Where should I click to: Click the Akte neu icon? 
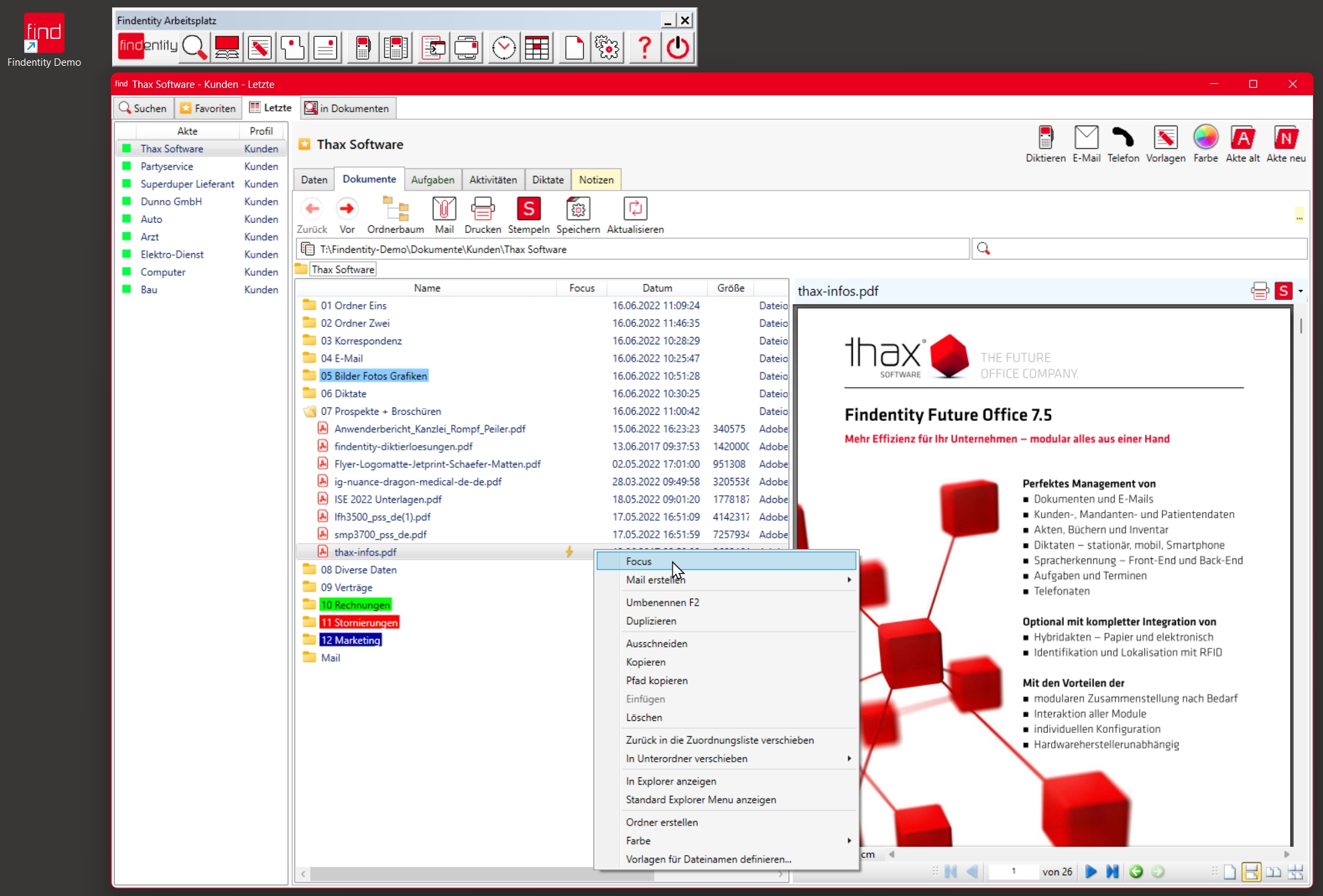[1285, 138]
